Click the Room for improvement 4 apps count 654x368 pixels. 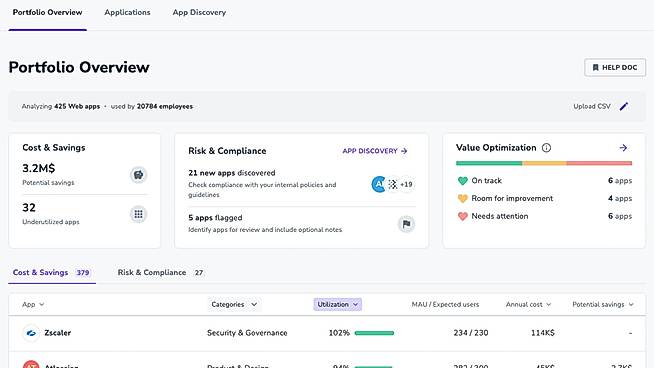620,199
